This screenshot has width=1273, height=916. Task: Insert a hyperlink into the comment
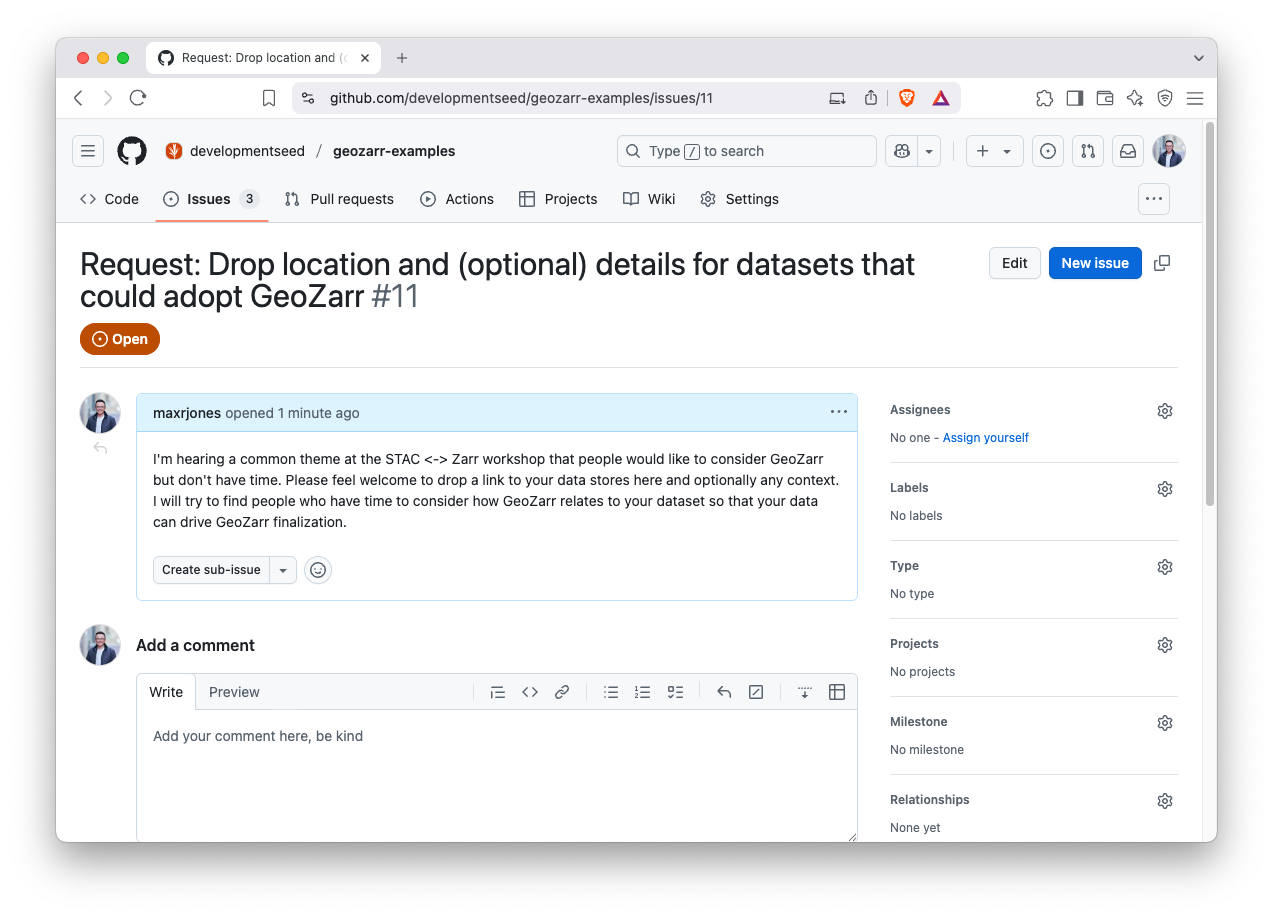(562, 691)
